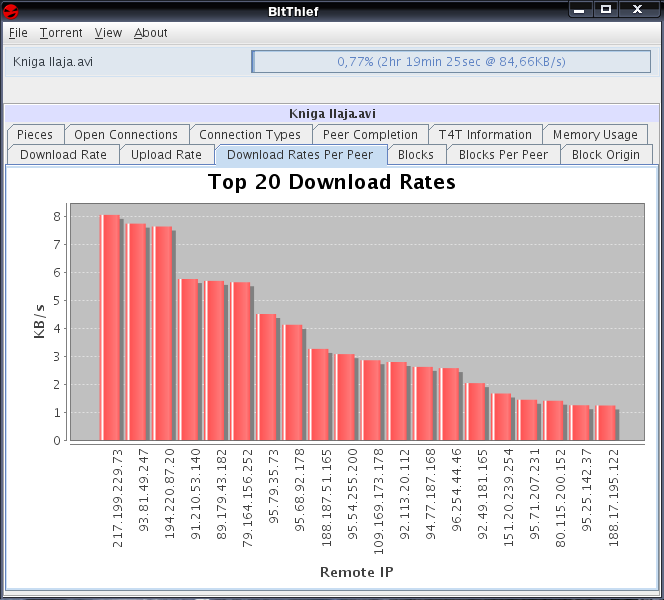Click the bar for 109.169.173.178

[371, 401]
